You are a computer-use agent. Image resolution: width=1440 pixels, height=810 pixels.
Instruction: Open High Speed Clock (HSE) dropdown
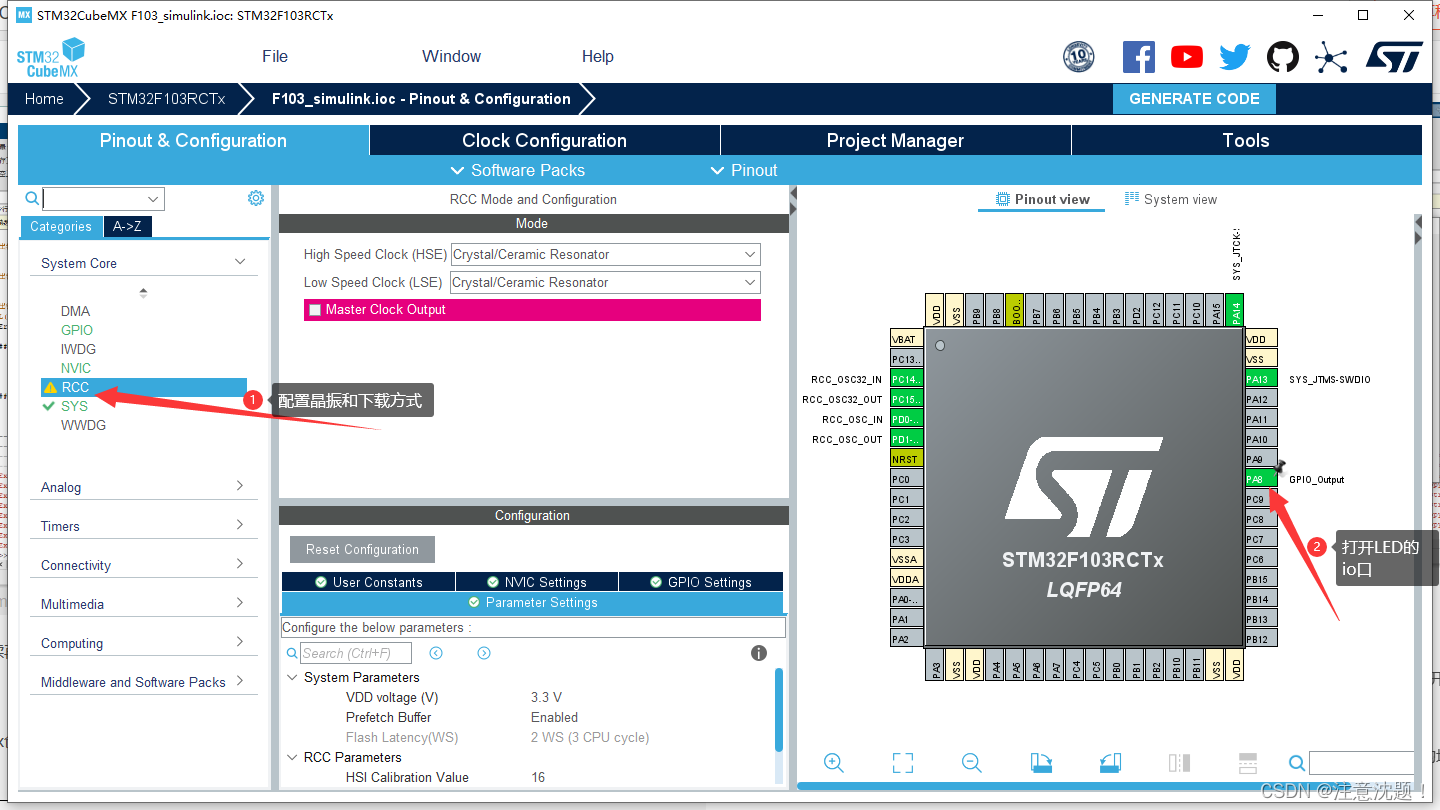pos(606,254)
